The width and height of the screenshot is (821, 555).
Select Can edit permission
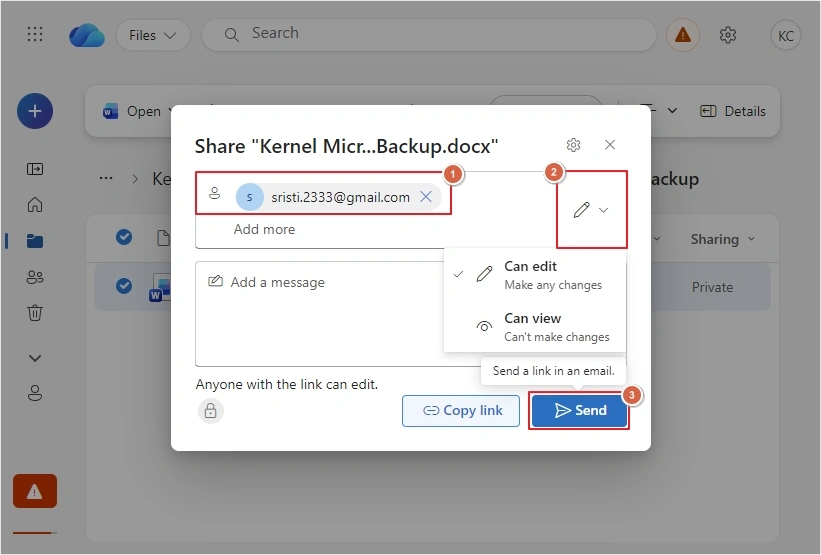coord(534,275)
